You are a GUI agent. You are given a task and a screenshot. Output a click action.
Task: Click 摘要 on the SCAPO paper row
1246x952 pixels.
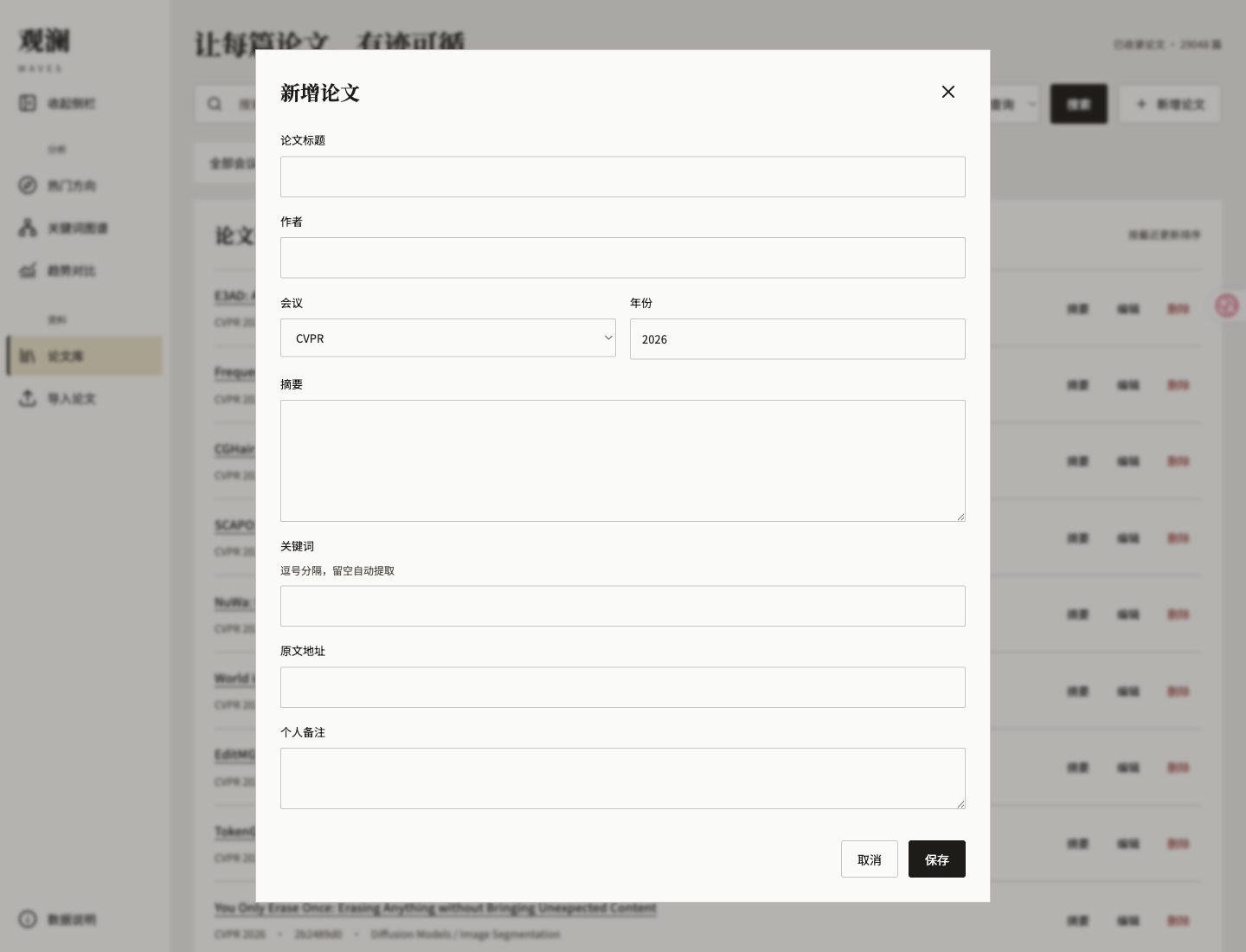[x=1077, y=538]
